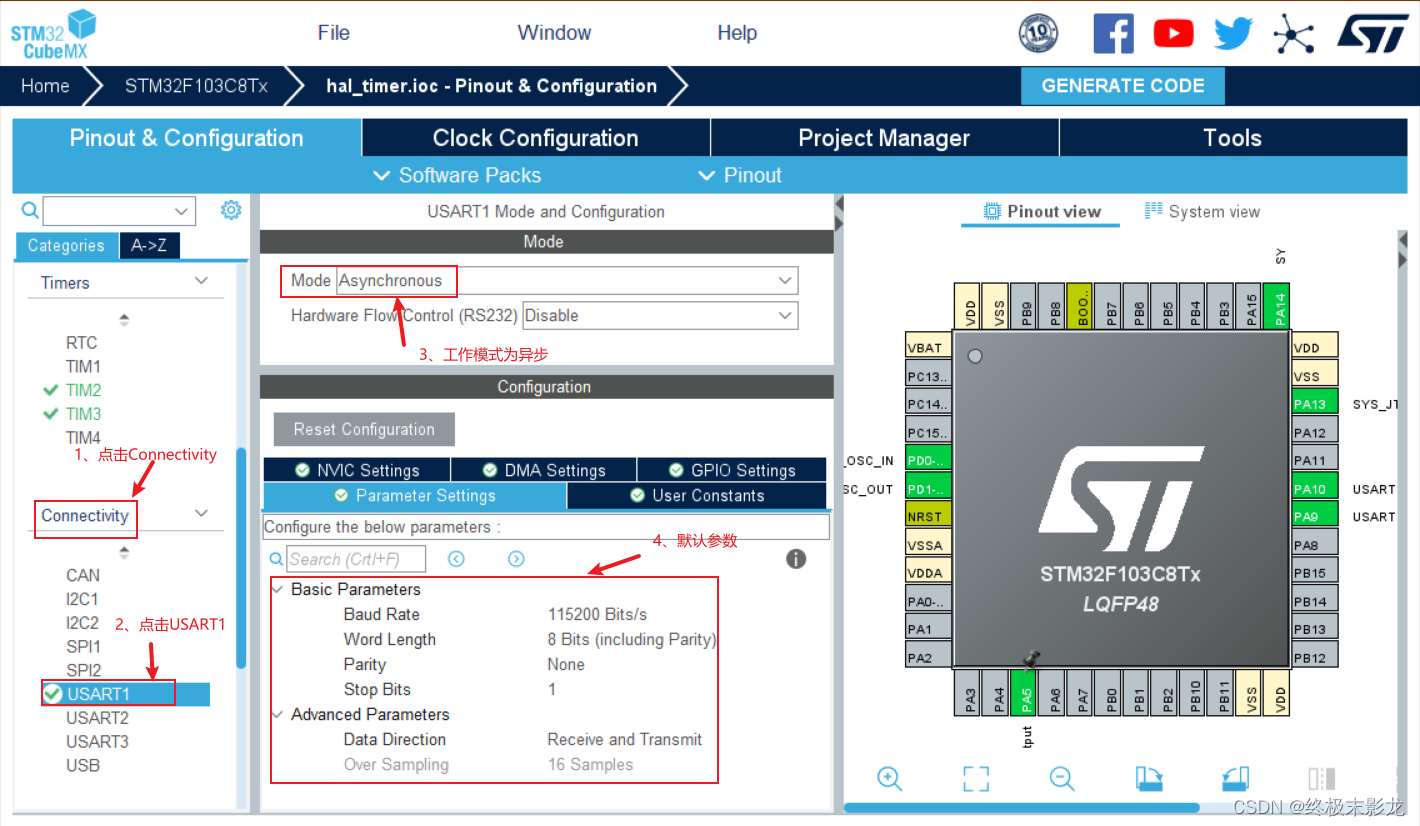Open the ST community network icon

click(1293, 33)
